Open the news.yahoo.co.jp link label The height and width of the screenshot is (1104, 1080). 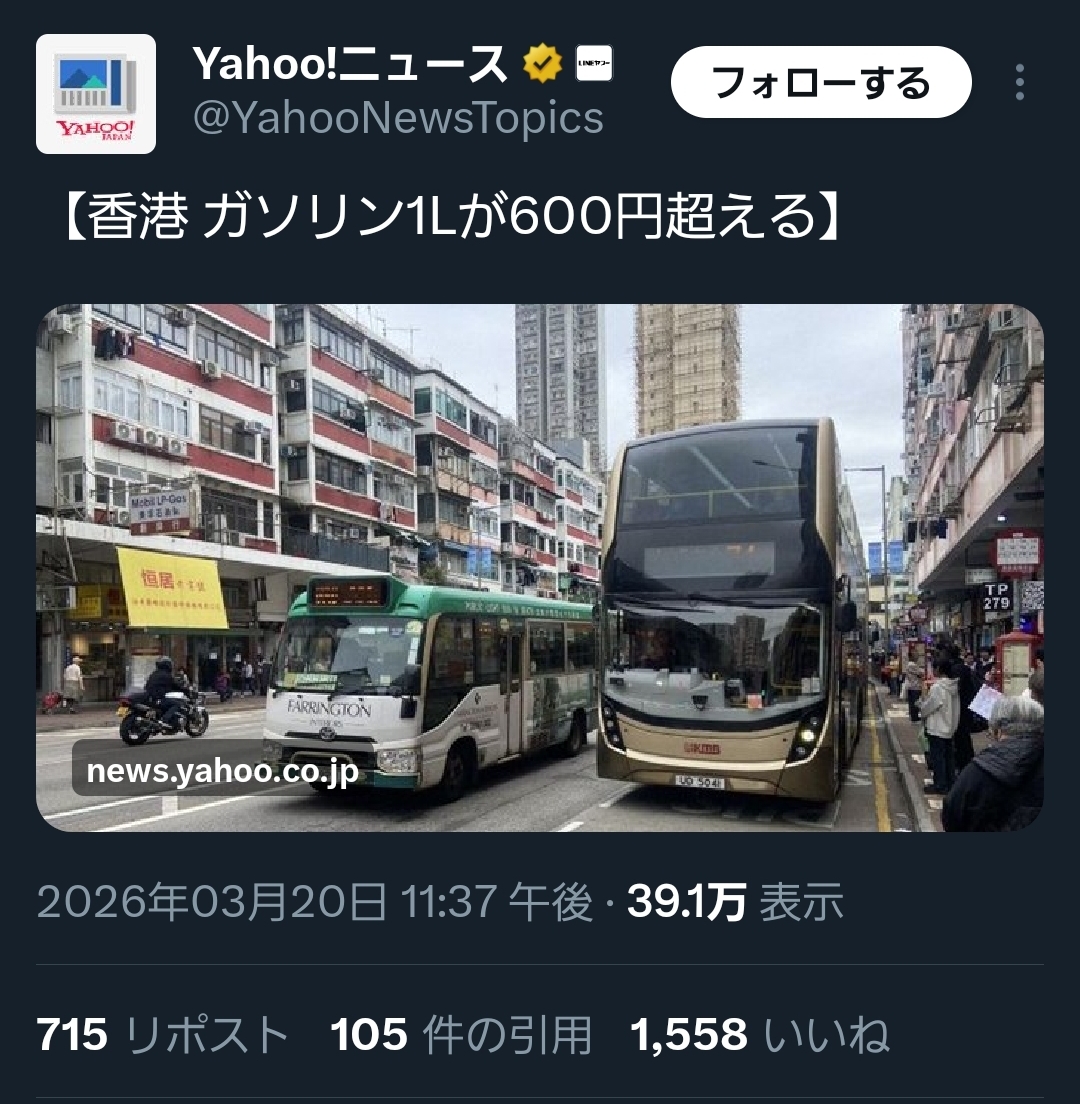coord(222,772)
